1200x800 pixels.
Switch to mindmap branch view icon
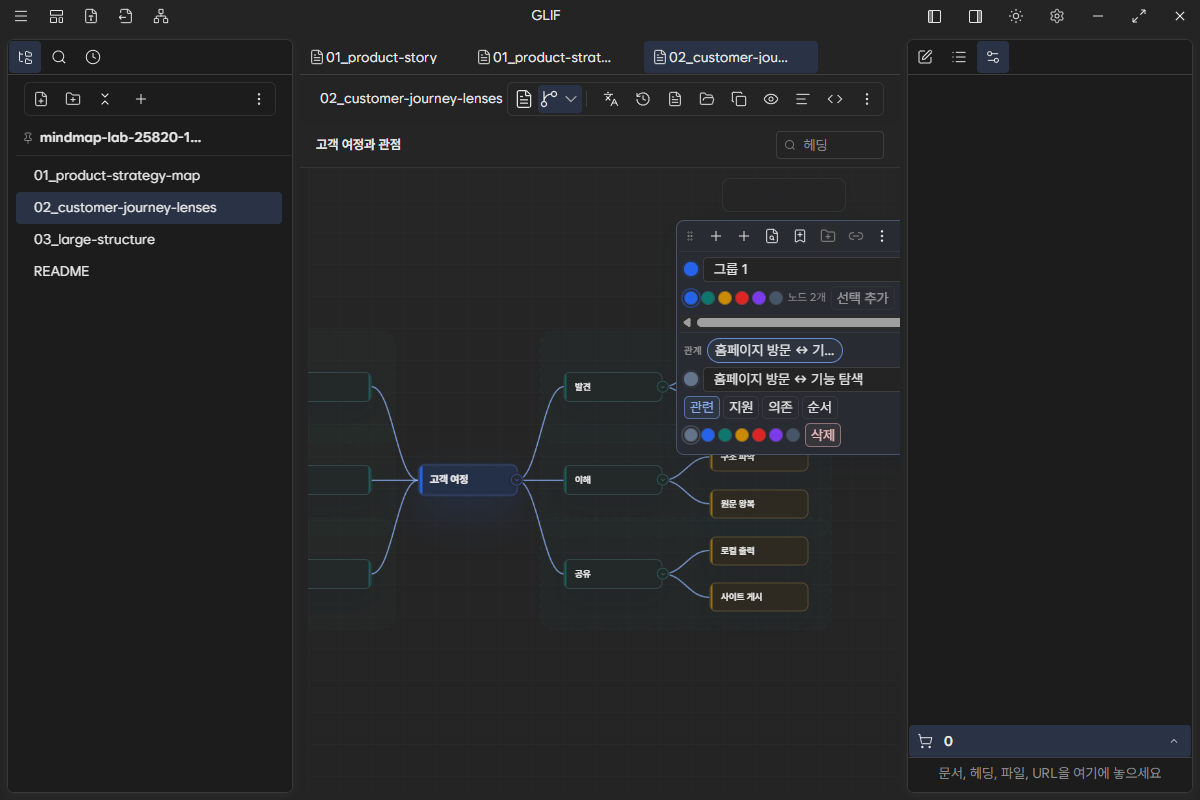[549, 99]
